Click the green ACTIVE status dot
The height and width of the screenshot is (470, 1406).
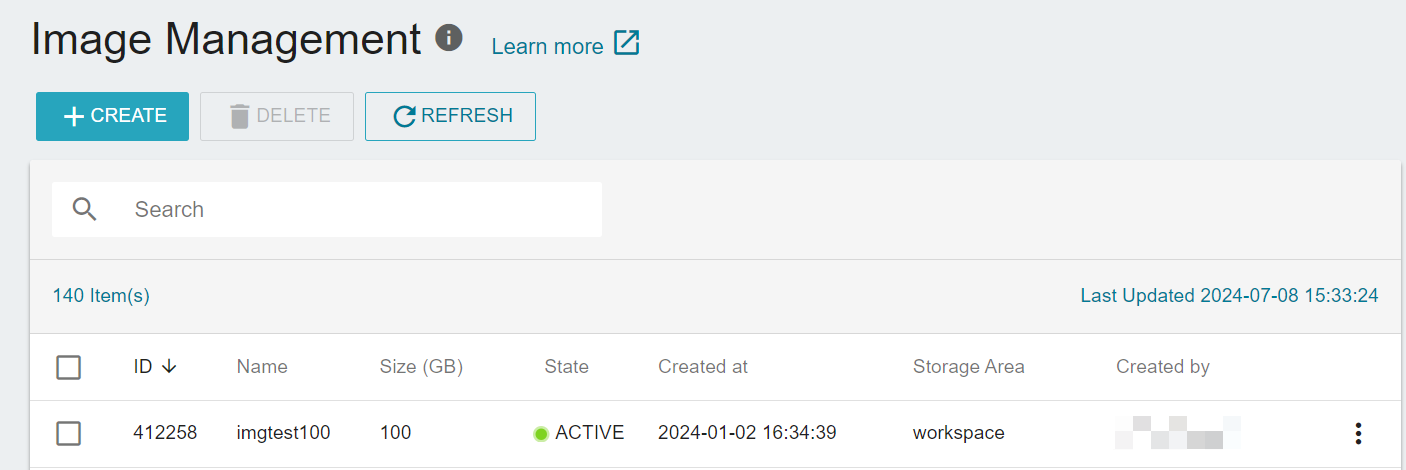541,434
